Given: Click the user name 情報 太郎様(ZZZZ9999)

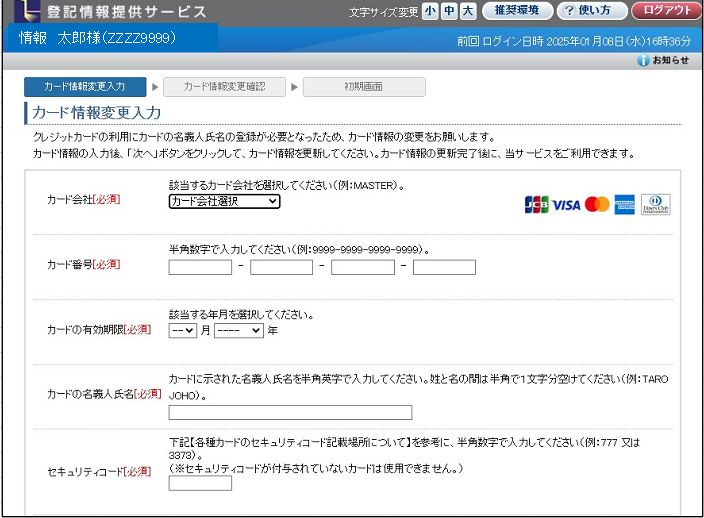Looking at the screenshot, I should click(97, 38).
